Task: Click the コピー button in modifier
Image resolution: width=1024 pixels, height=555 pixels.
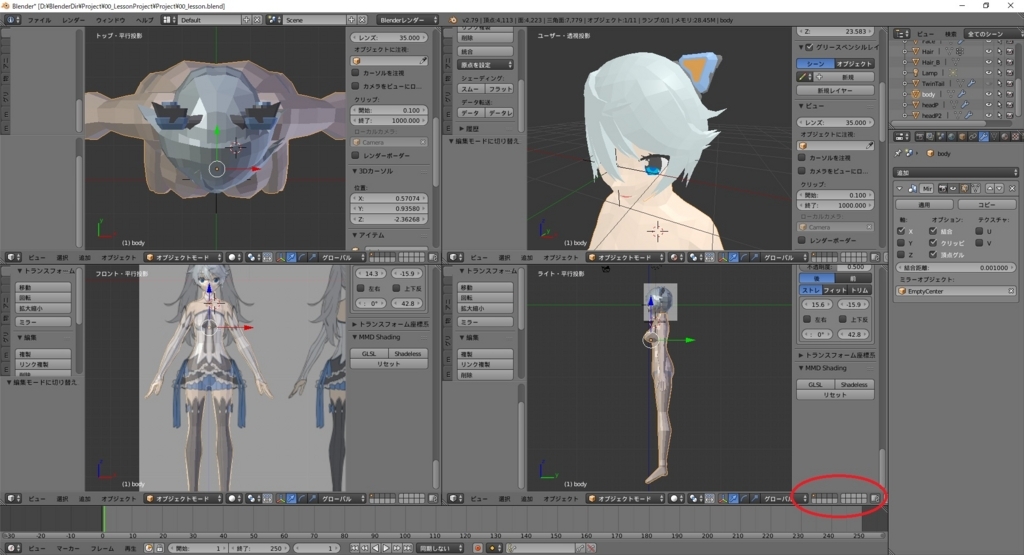Action: click(x=985, y=205)
